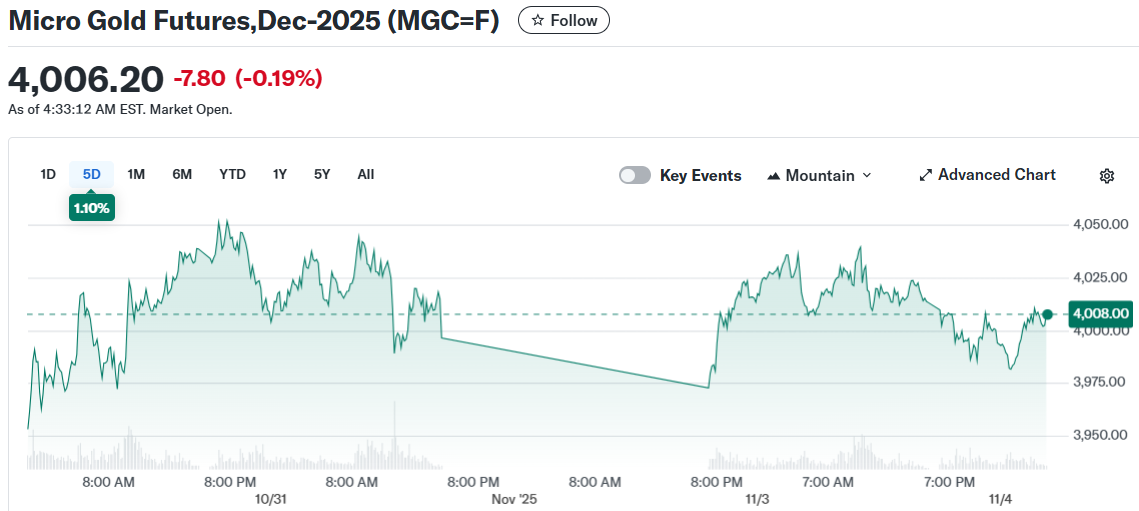Select the 1D time range tab
The height and width of the screenshot is (511, 1139).
48,174
